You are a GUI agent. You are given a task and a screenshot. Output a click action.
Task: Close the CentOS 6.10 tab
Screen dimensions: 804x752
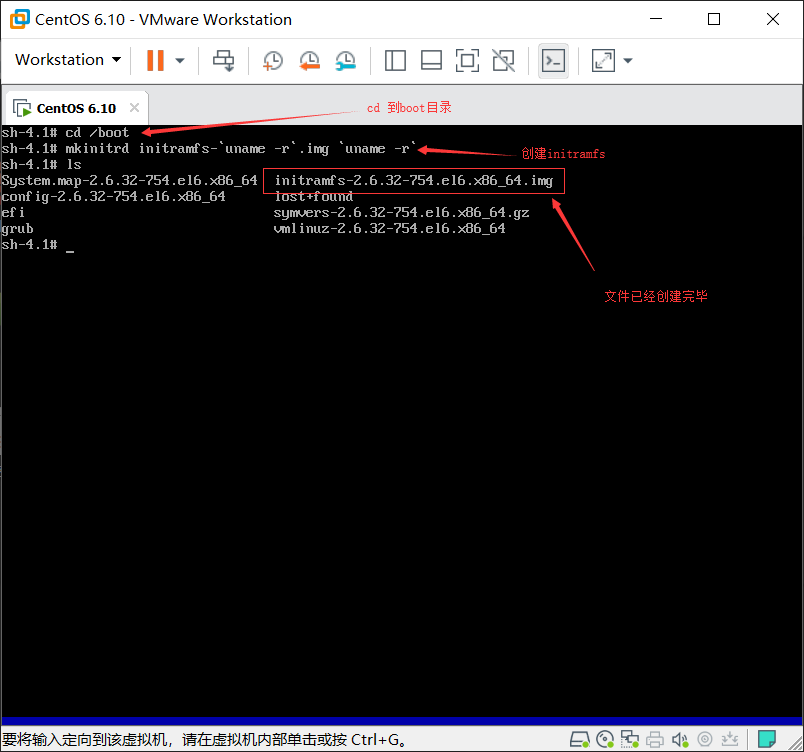coord(134,108)
